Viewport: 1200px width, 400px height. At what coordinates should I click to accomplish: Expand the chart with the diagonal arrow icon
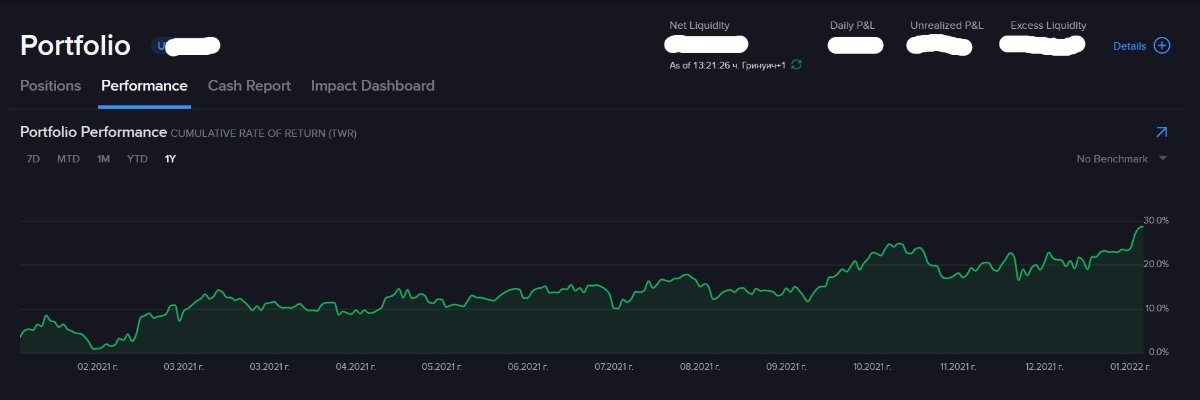pos(1160,132)
